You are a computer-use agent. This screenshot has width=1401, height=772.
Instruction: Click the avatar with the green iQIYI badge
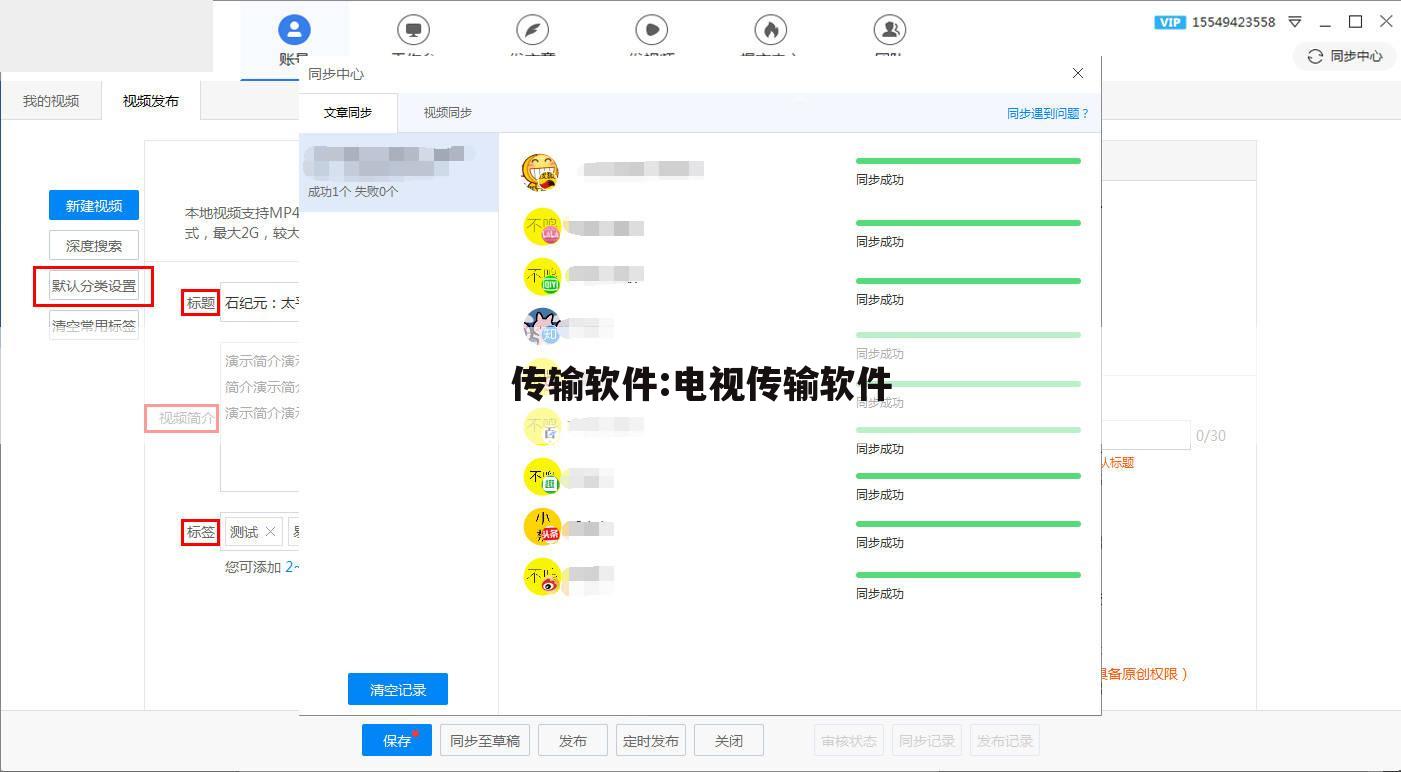(543, 277)
